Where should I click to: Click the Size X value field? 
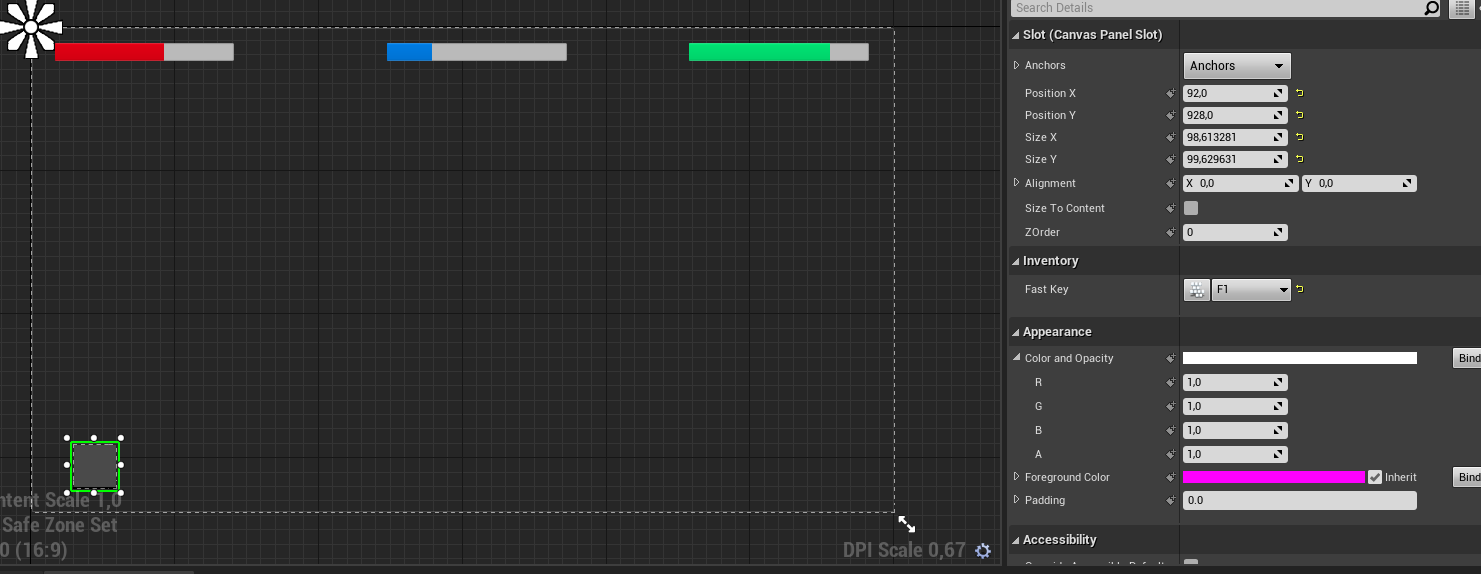[1235, 137]
